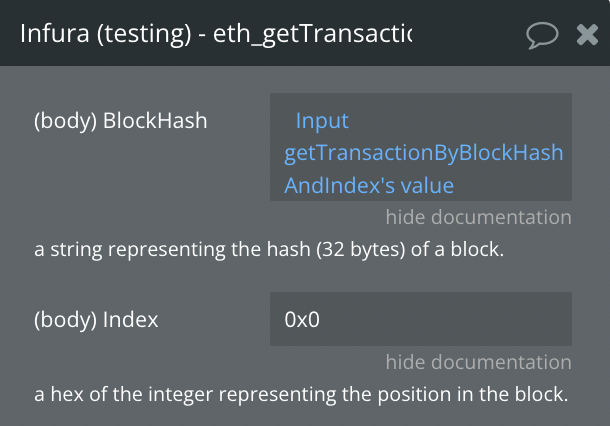Click the (body) Index label
This screenshot has height=426, width=610.
pos(96,320)
